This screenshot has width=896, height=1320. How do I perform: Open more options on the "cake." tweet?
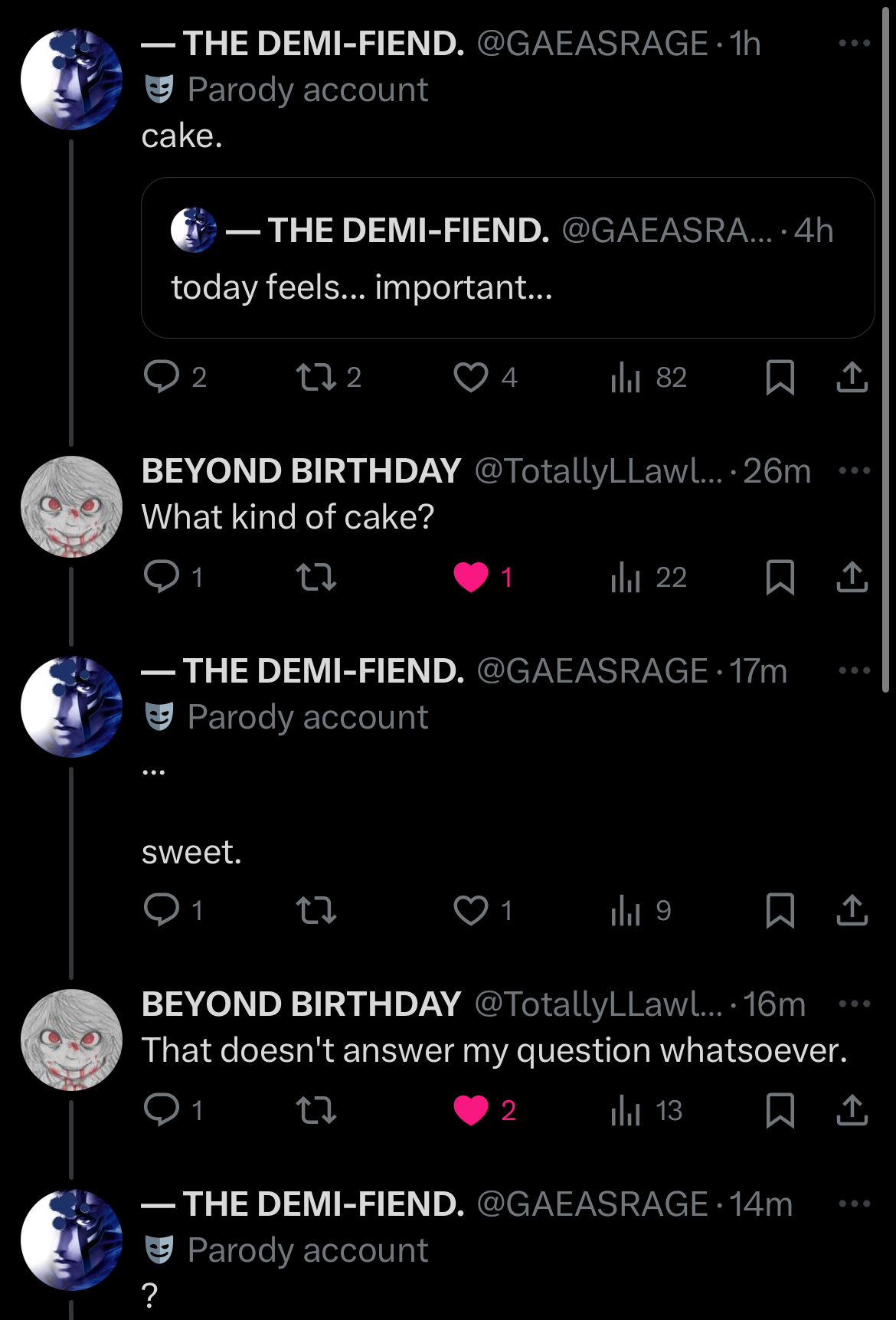pos(854,44)
